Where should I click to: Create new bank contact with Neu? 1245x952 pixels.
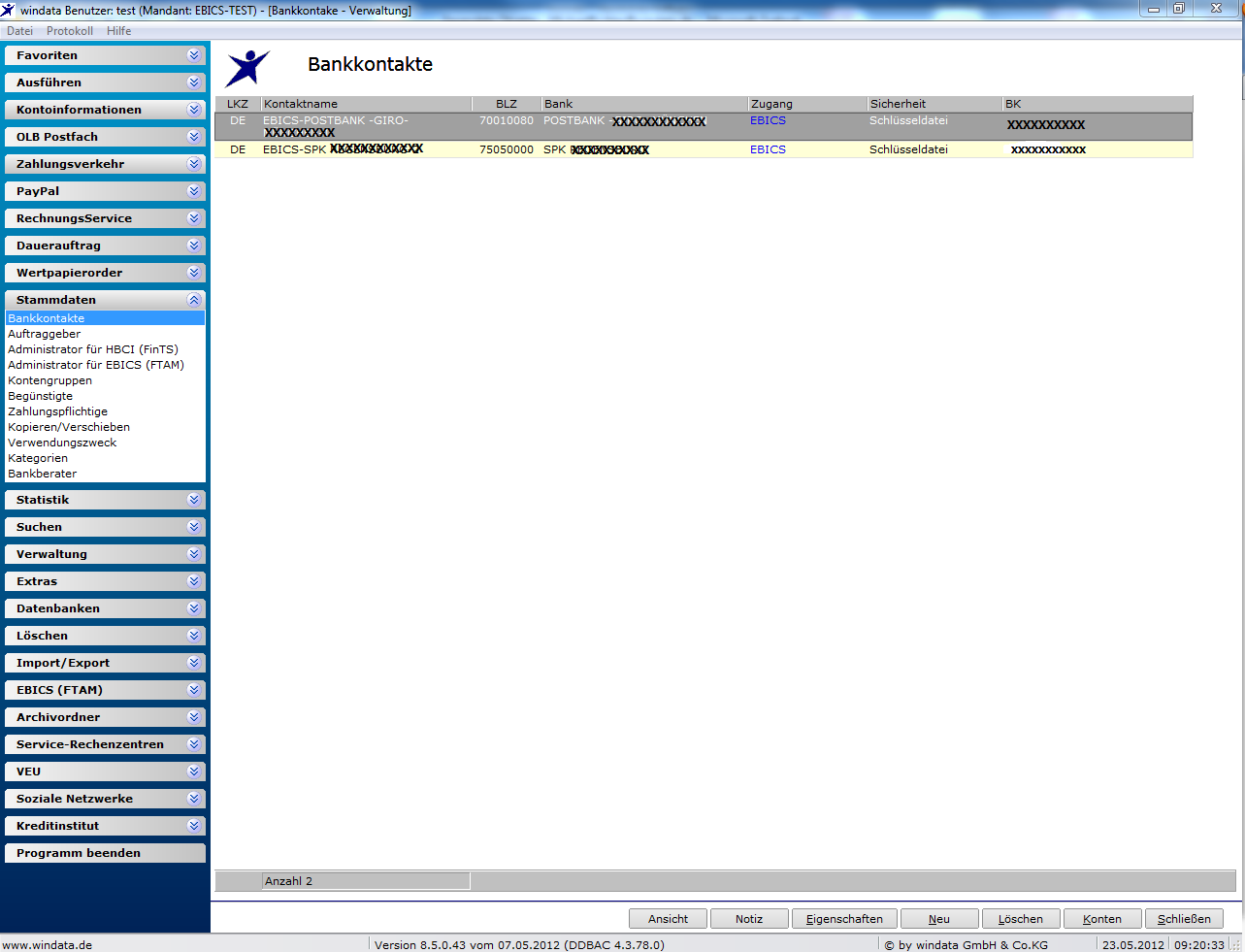939,919
